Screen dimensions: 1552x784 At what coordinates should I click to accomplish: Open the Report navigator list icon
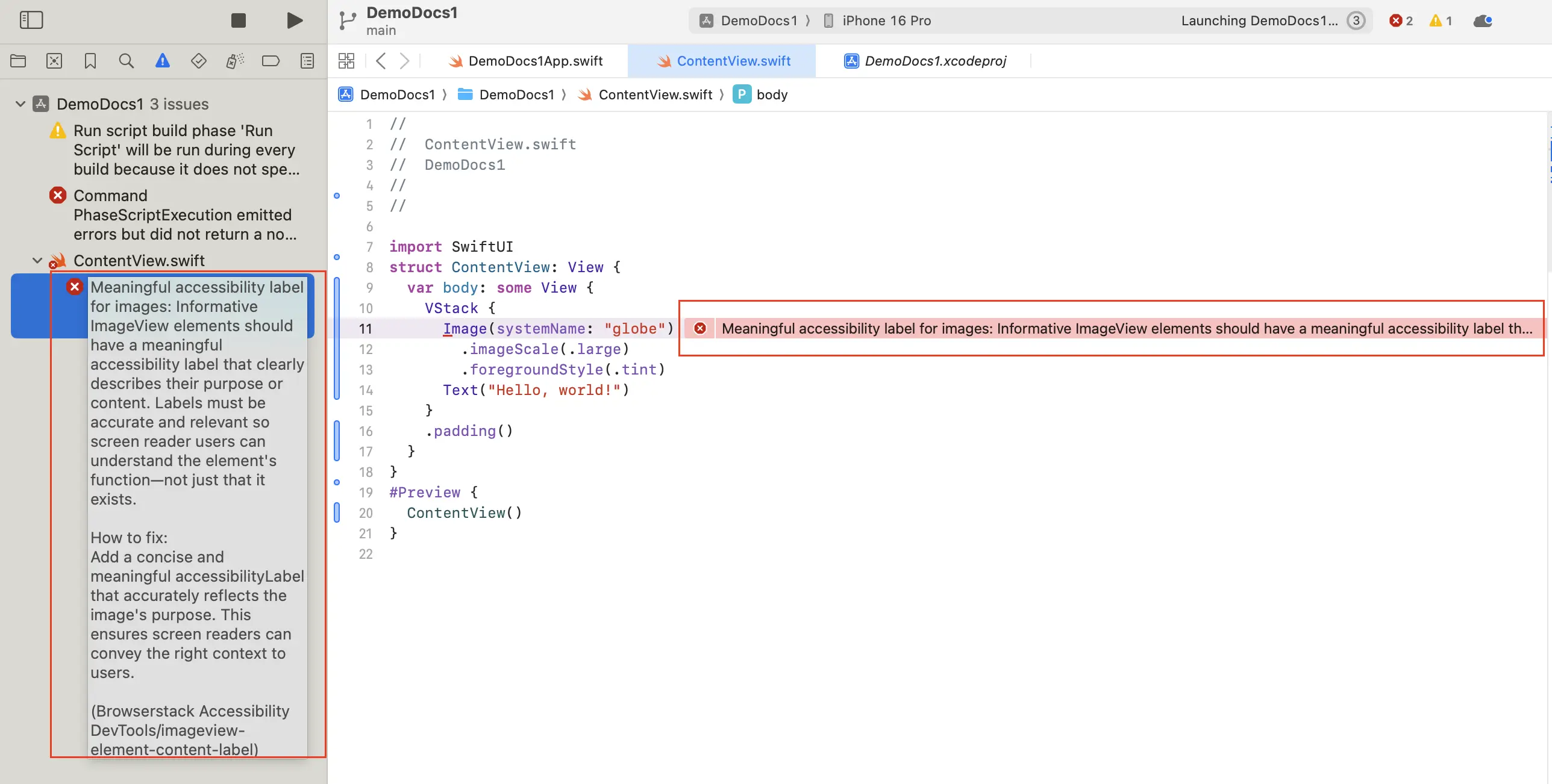point(307,61)
